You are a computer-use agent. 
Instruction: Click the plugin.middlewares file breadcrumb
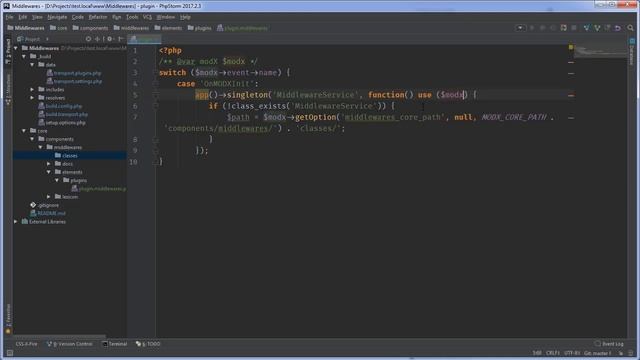[242, 28]
